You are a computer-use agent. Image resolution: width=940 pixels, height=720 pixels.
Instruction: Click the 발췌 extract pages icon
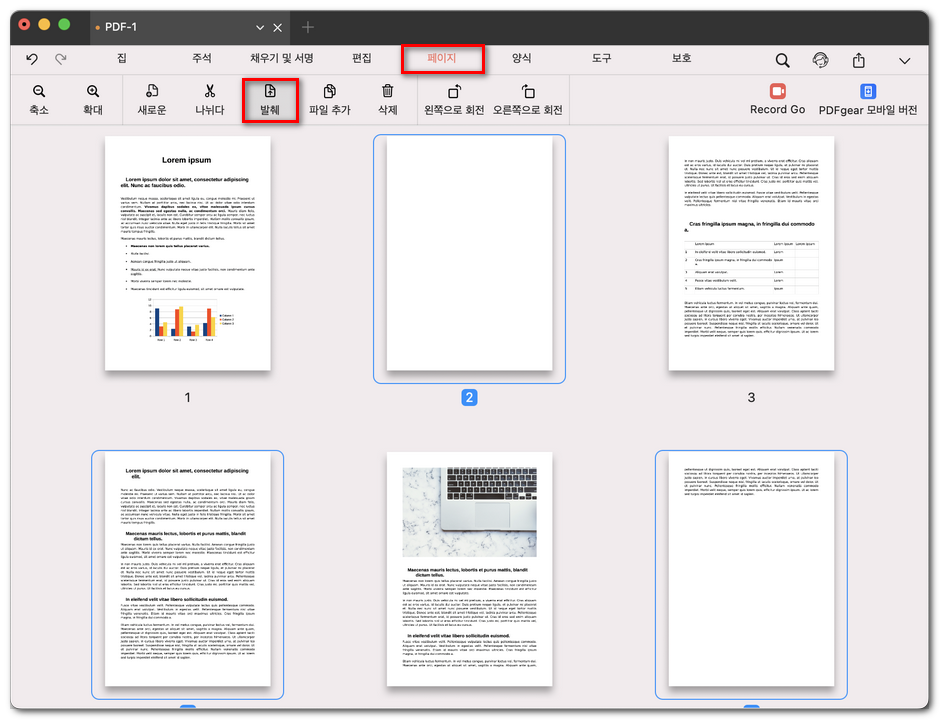point(270,92)
